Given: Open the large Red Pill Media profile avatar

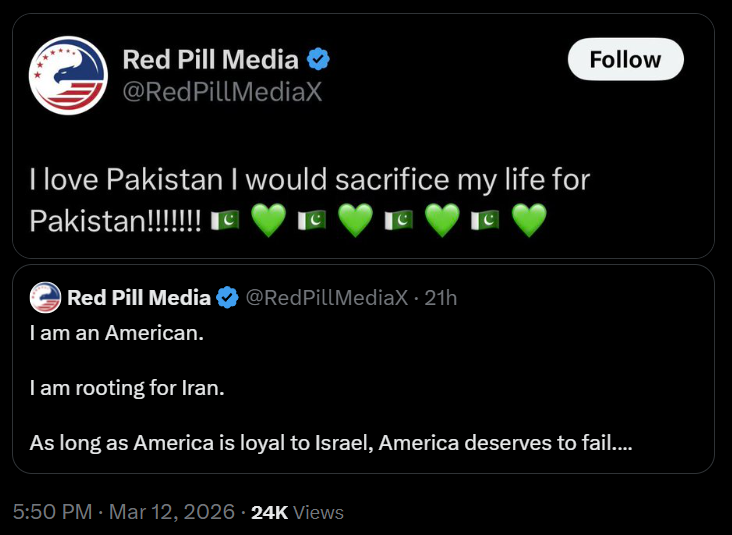Looking at the screenshot, I should (x=68, y=76).
